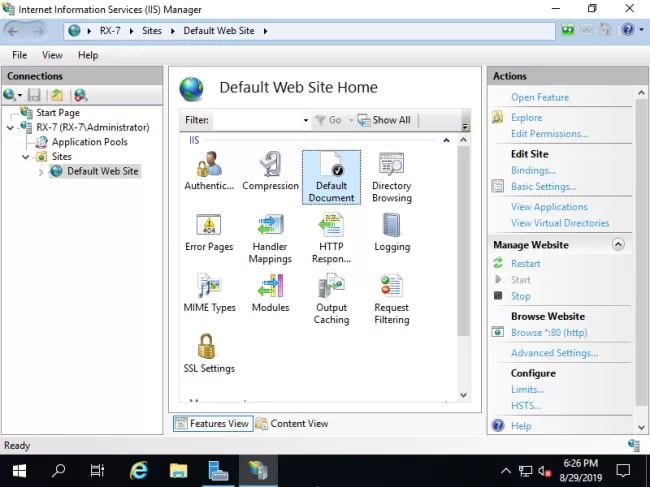Expand the Default Web Site node arrow
650x487 pixels.
(x=41, y=172)
